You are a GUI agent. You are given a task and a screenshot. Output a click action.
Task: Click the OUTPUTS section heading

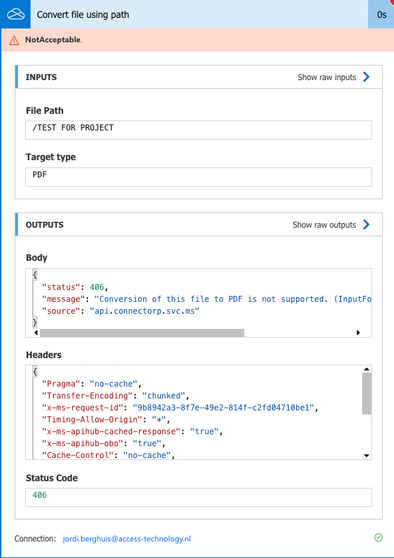[x=44, y=225]
